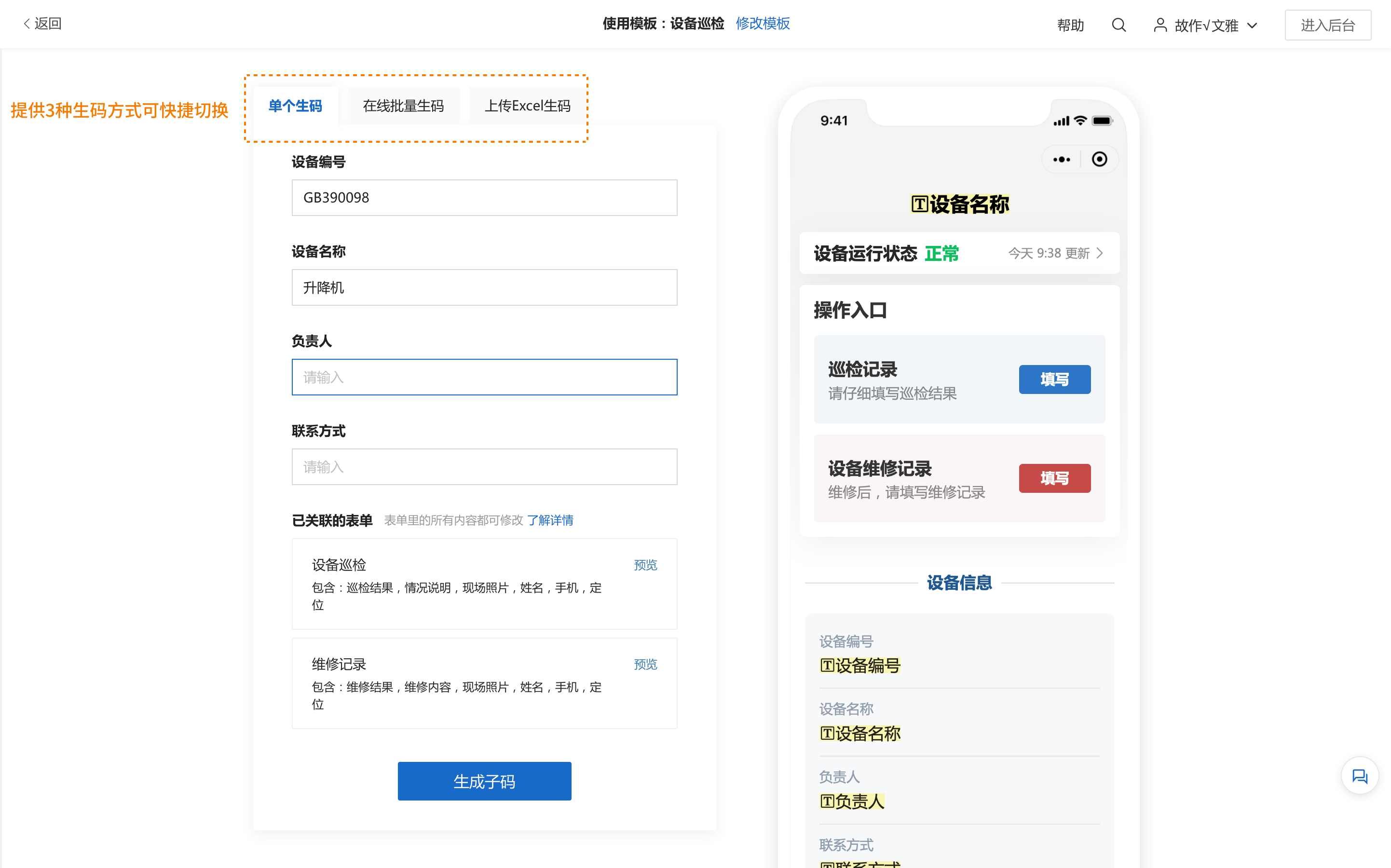Viewport: 1391px width, 868px height.
Task: Click the 设备巡检 linked form card title
Action: click(x=339, y=565)
